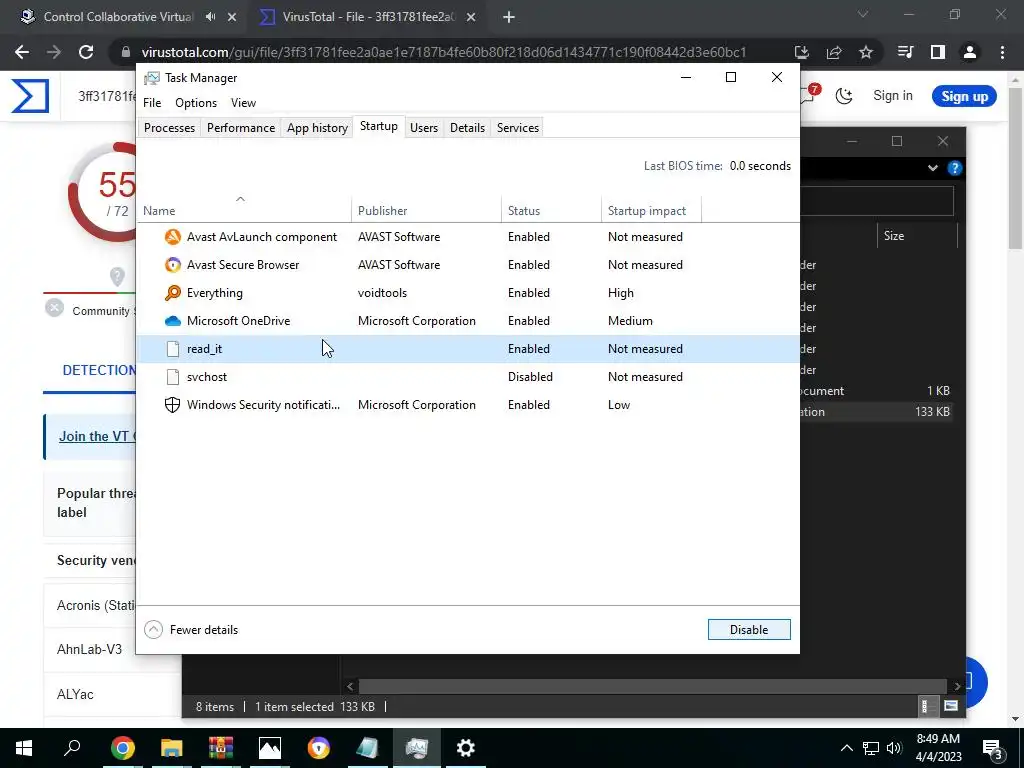Open Task Manager View menu
The width and height of the screenshot is (1024, 768).
[243, 103]
